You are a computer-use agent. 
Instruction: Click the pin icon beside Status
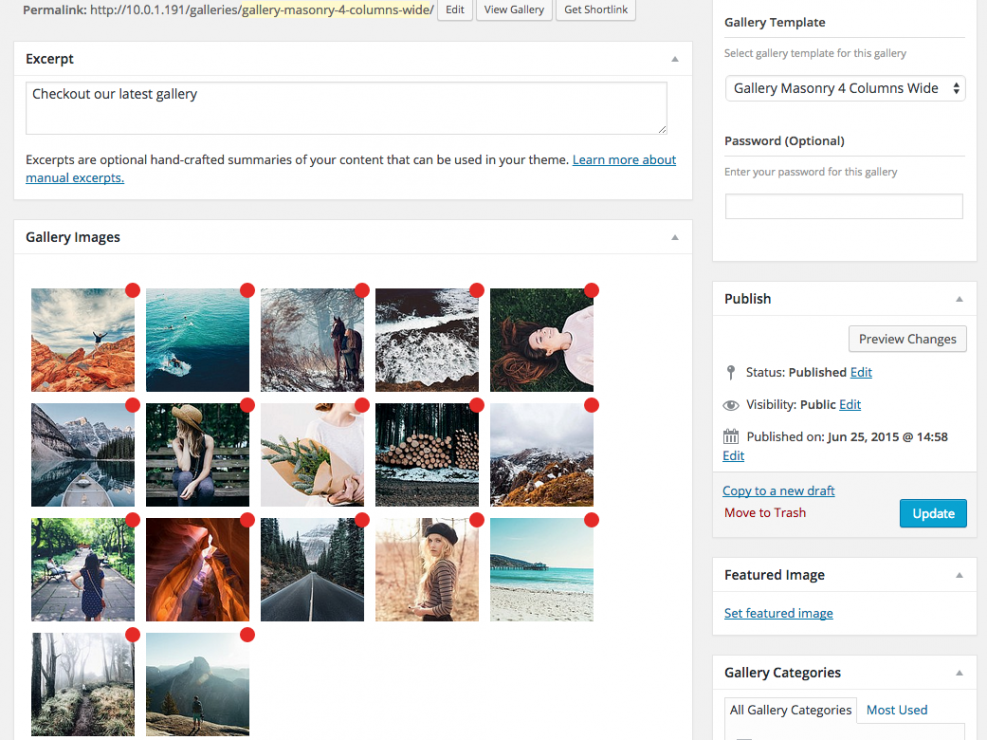tap(731, 373)
